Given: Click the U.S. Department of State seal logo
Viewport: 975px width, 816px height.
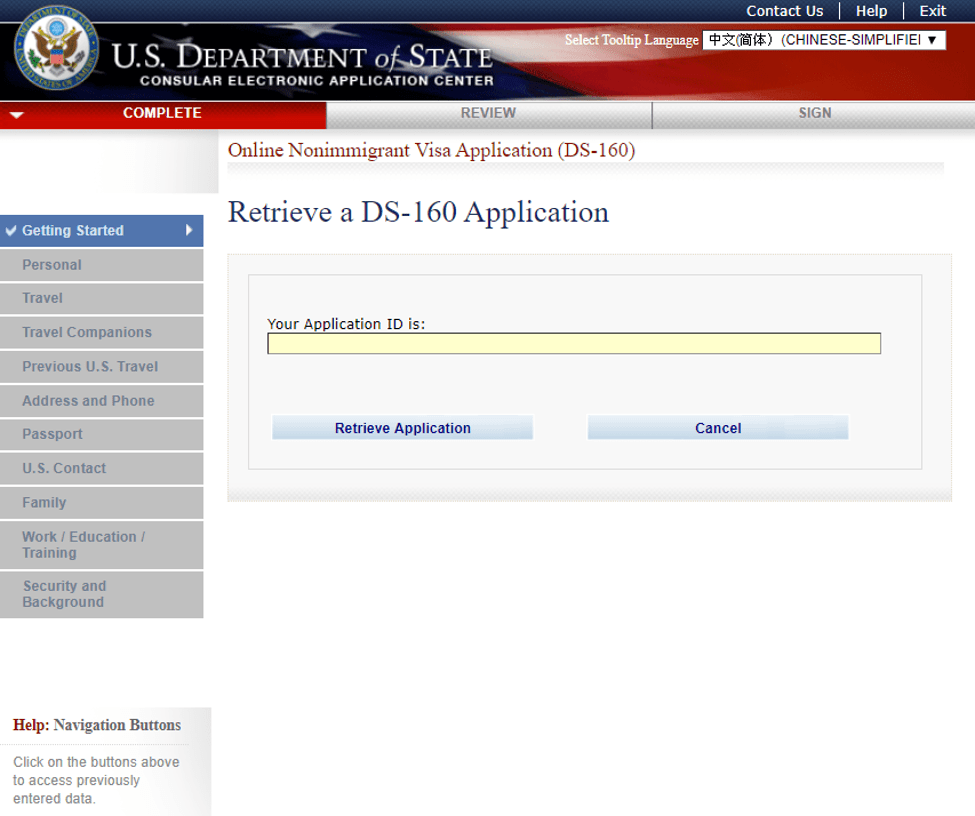Looking at the screenshot, I should [56, 47].
